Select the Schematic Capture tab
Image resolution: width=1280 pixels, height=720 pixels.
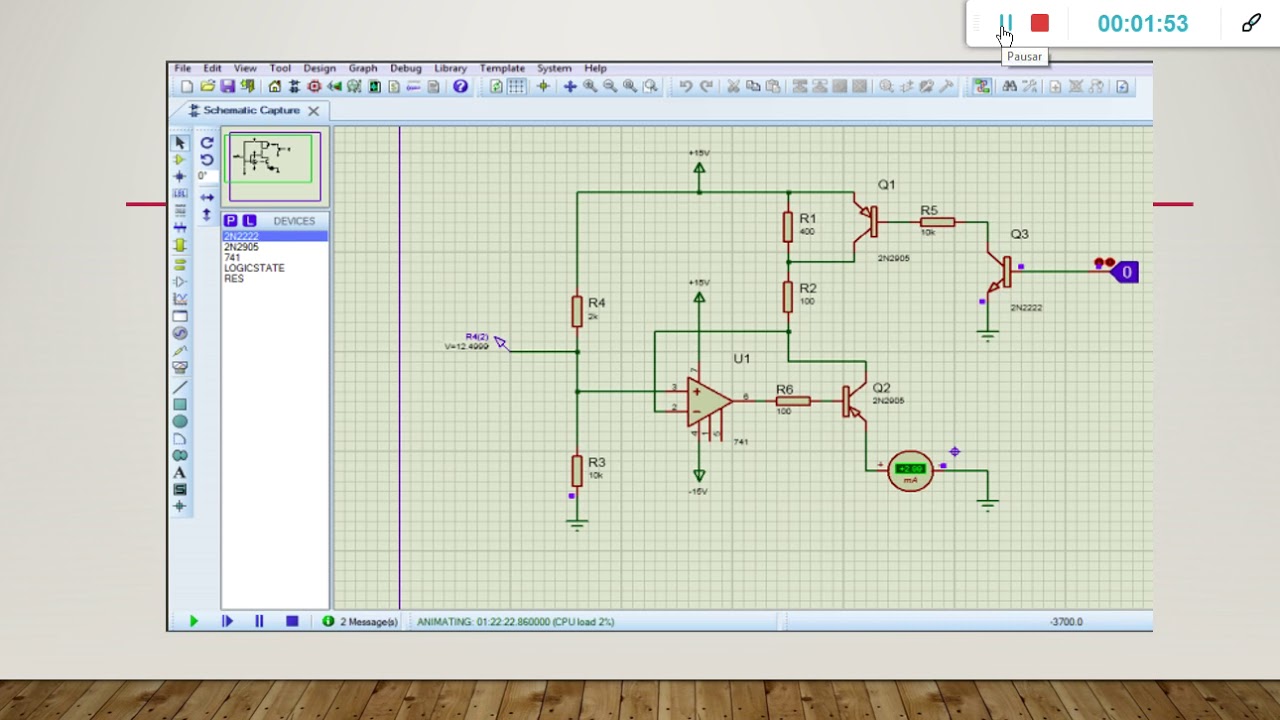coord(251,110)
